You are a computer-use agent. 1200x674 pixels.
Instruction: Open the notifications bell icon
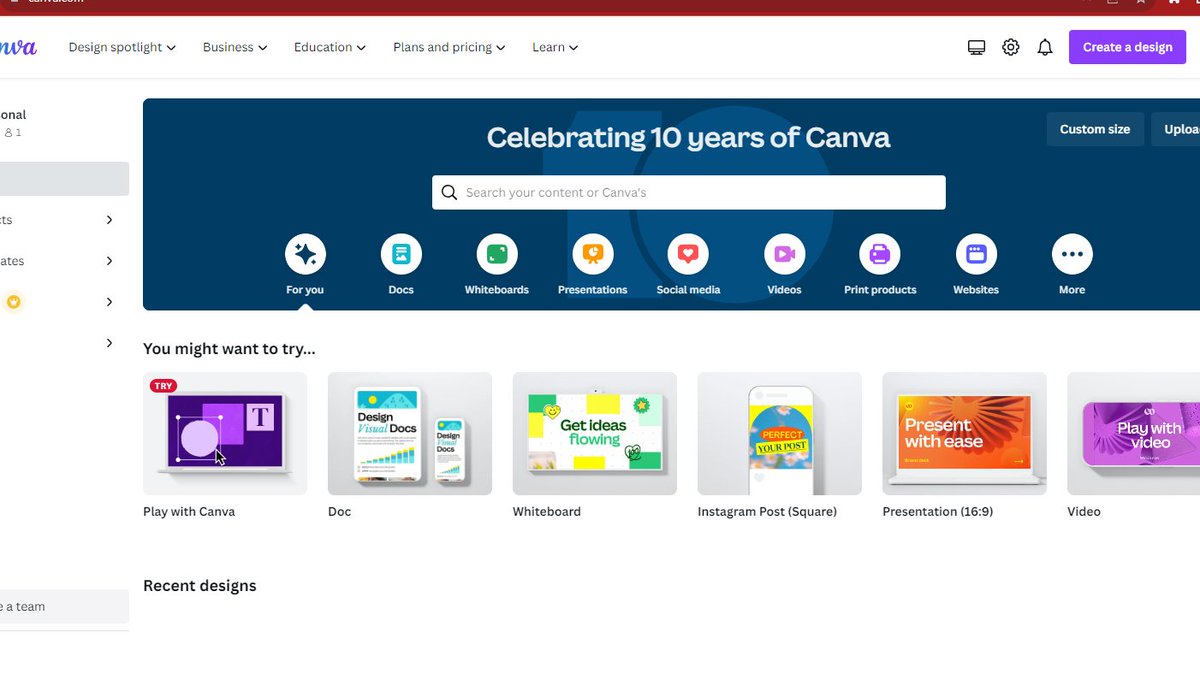coord(1045,47)
